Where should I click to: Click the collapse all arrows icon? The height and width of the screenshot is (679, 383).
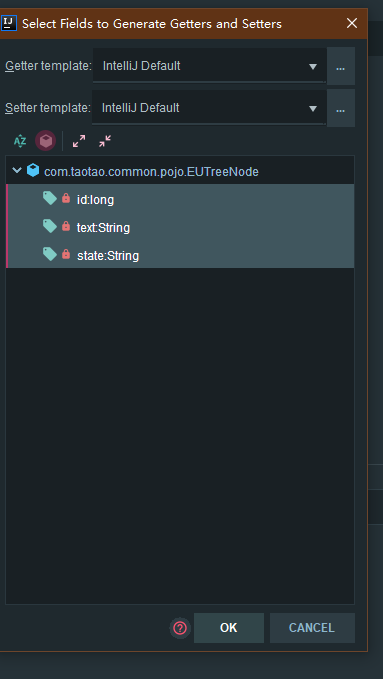click(105, 141)
